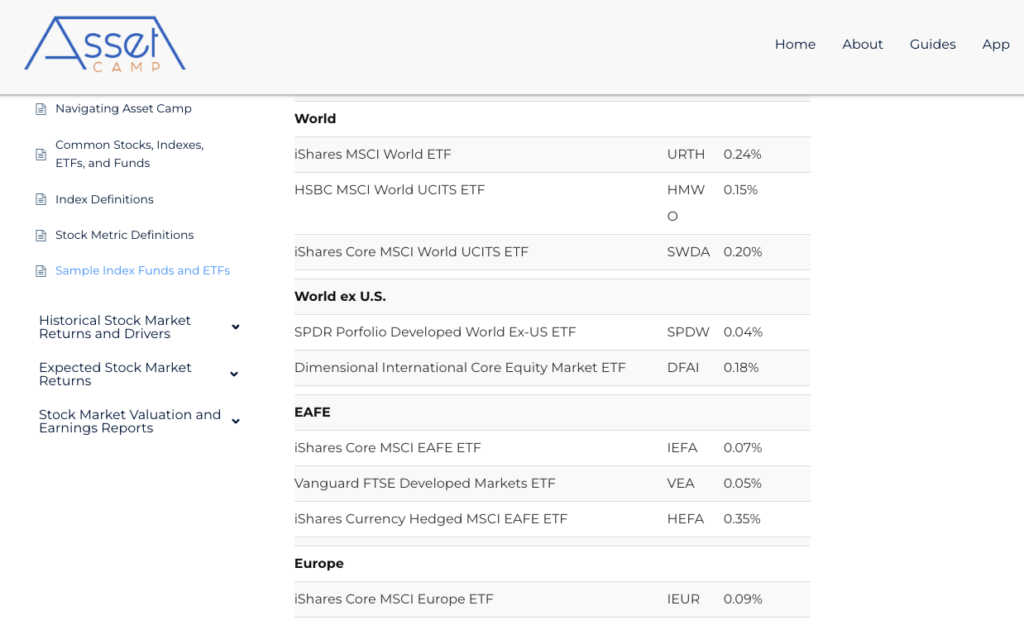Open Common Stocks, Indexes, ETFs, and Funds
The image size is (1024, 625).
click(129, 154)
